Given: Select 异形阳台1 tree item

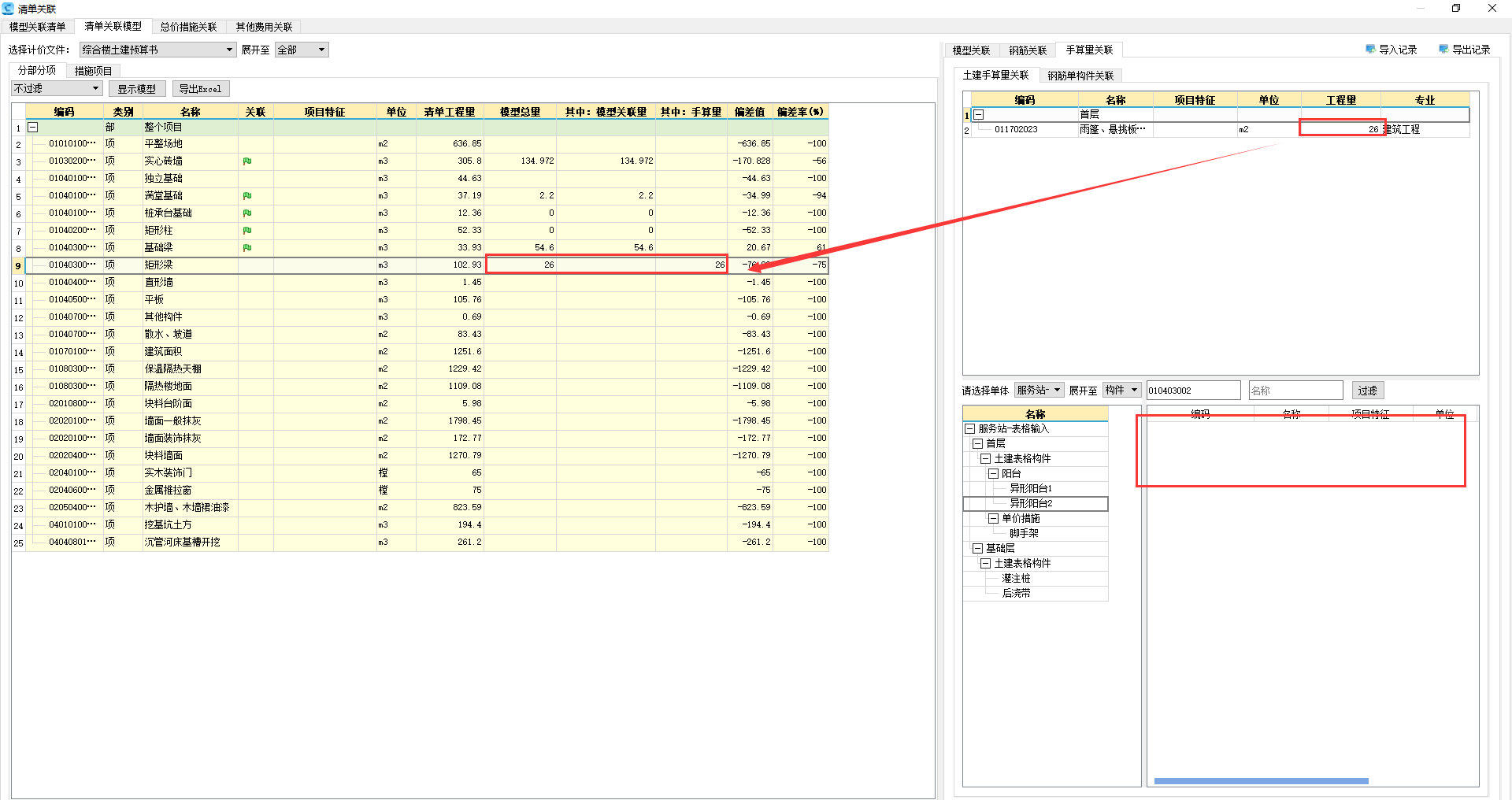Looking at the screenshot, I should 1031,489.
